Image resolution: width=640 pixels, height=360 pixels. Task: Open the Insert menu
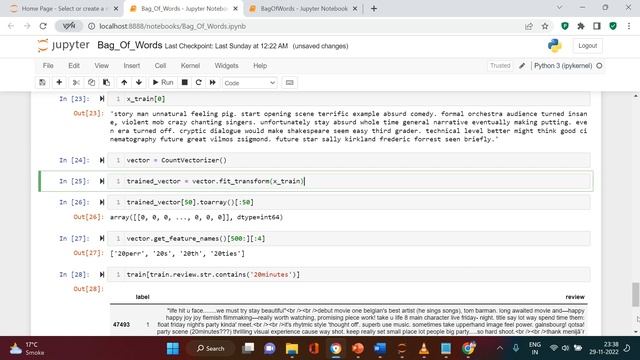[x=131, y=66]
